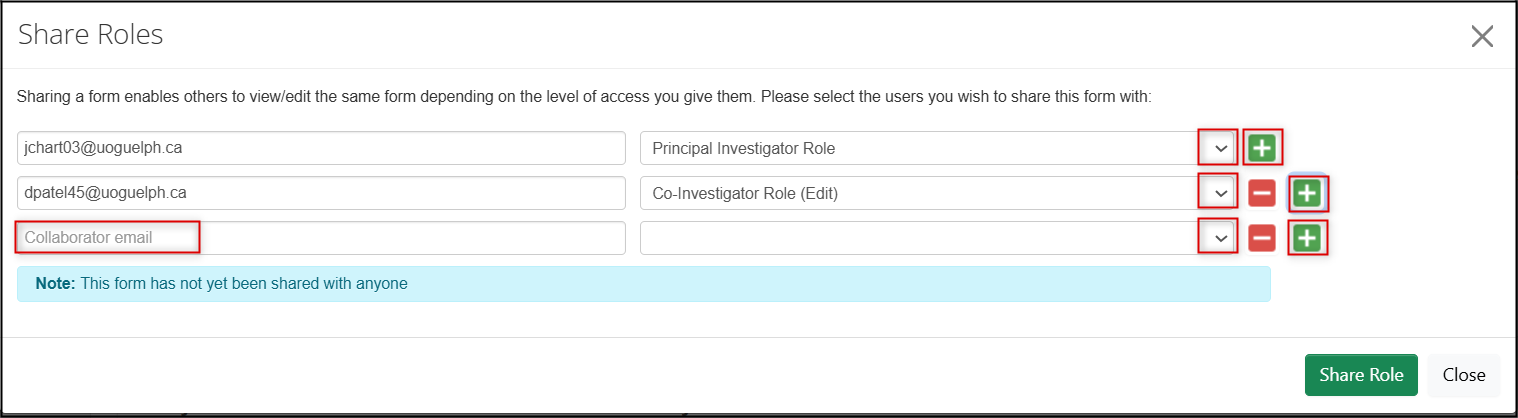Viewport: 1518px width, 418px height.
Task: Click the Co-Investigator Role (Edit) text in the select box
Action: pos(745,193)
